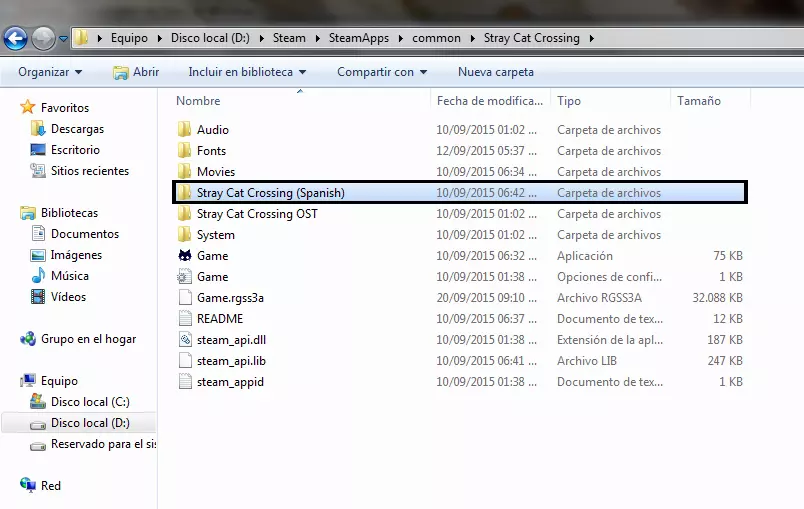This screenshot has width=804, height=509.
Task: Click the Extensión de la apl... type cell
Action: [610, 340]
